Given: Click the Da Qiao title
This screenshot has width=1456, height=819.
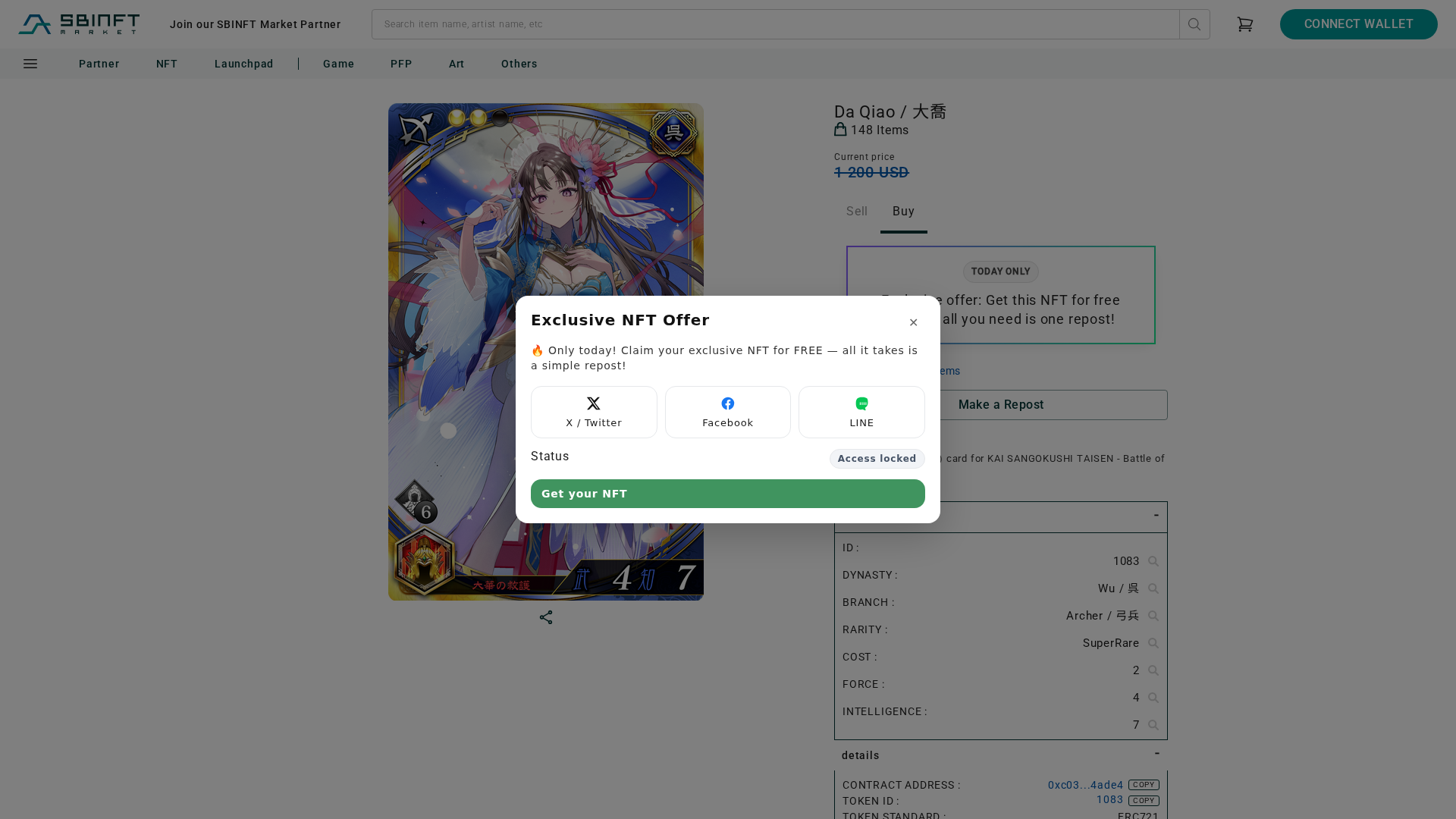Looking at the screenshot, I should pyautogui.click(x=890, y=111).
